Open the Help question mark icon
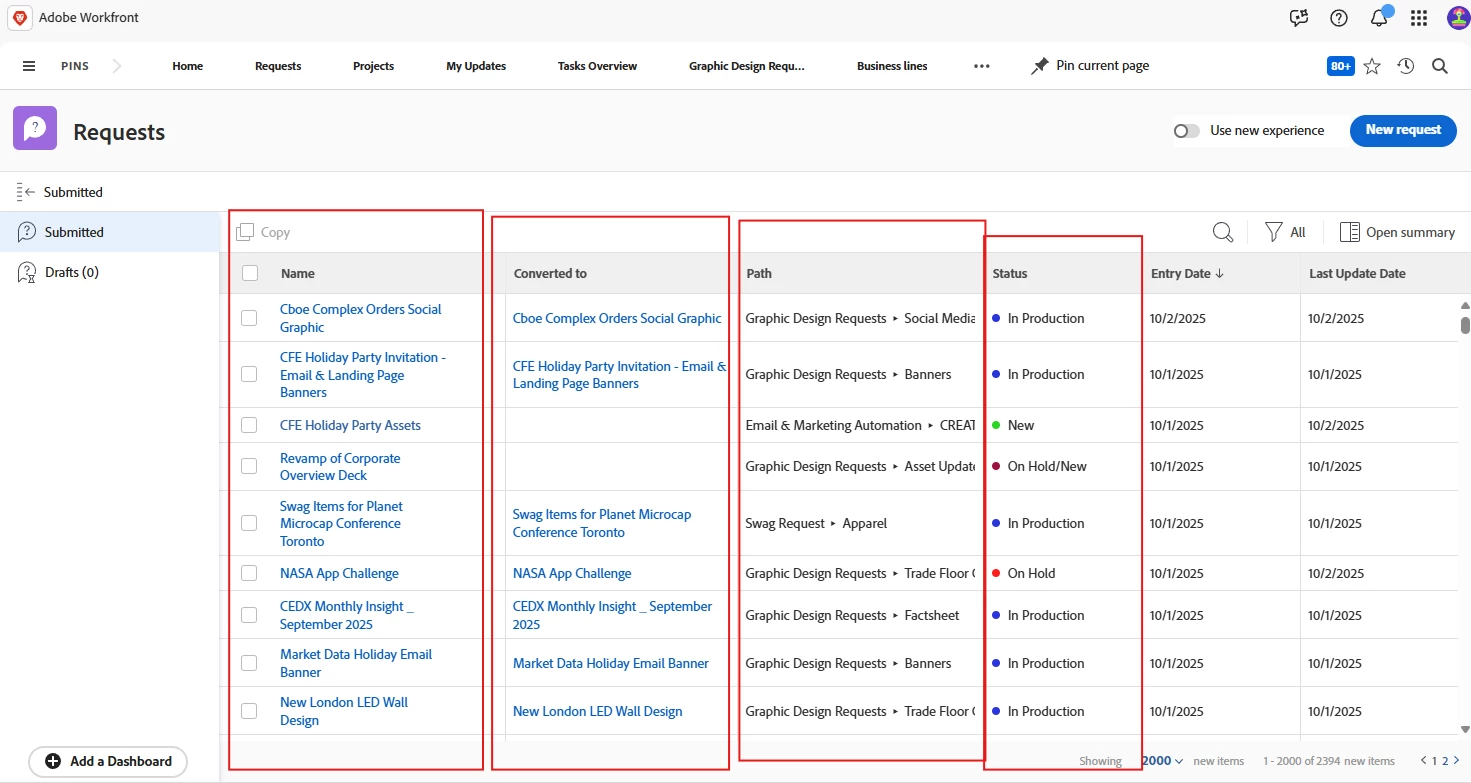1471x783 pixels. [1339, 17]
